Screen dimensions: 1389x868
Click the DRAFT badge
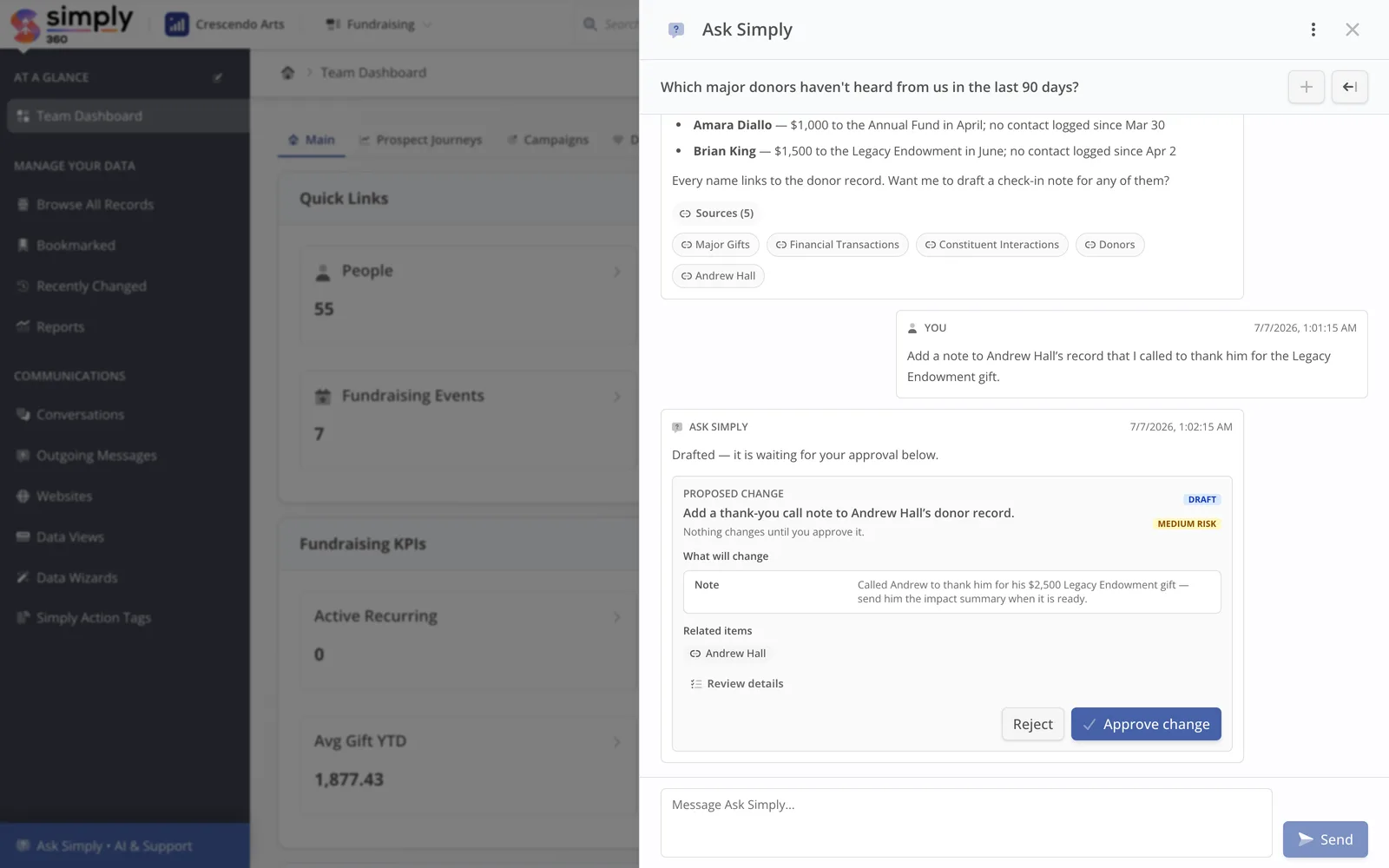tap(1202, 500)
